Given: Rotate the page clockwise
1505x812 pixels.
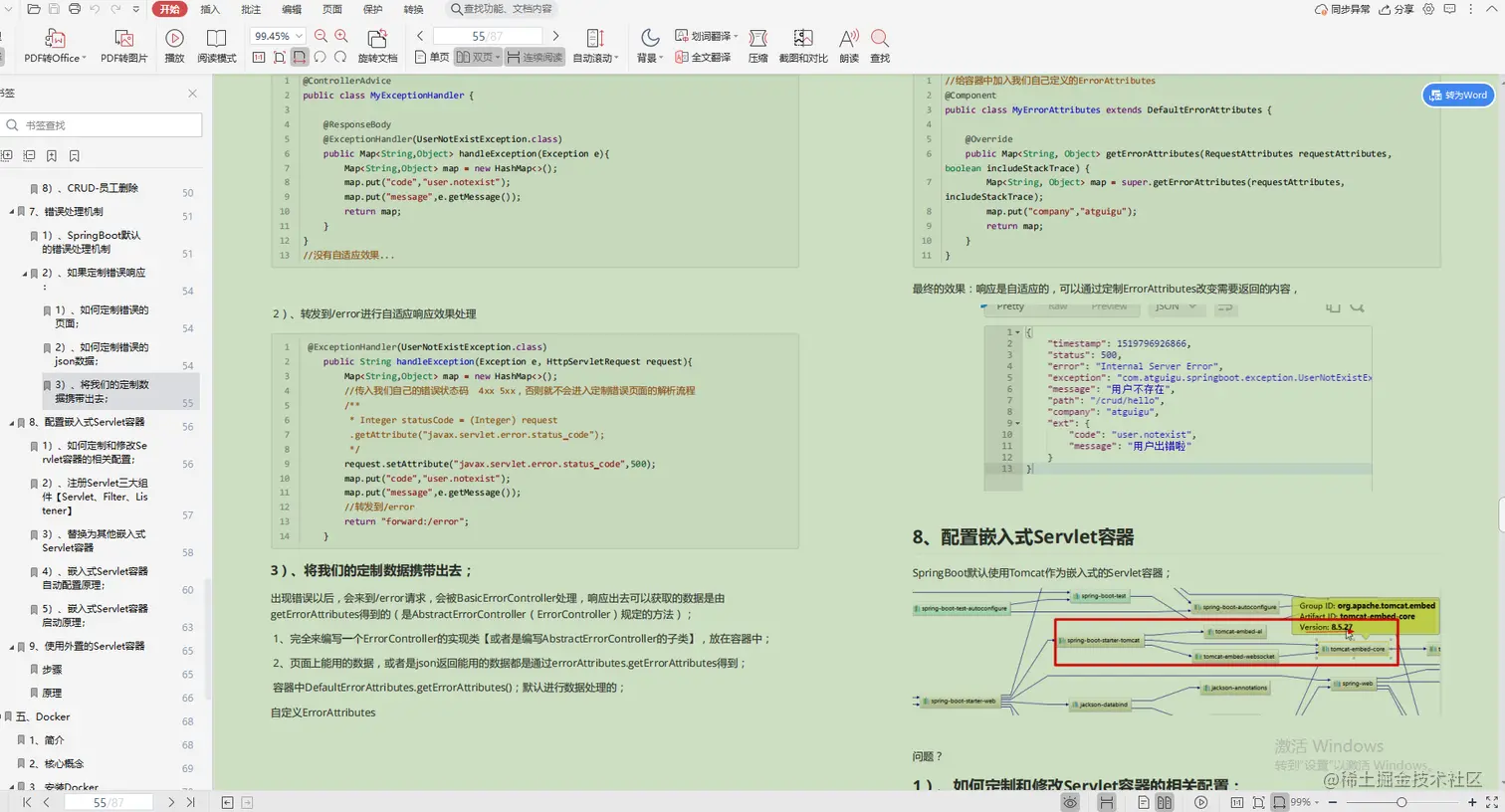Looking at the screenshot, I should click(340, 58).
